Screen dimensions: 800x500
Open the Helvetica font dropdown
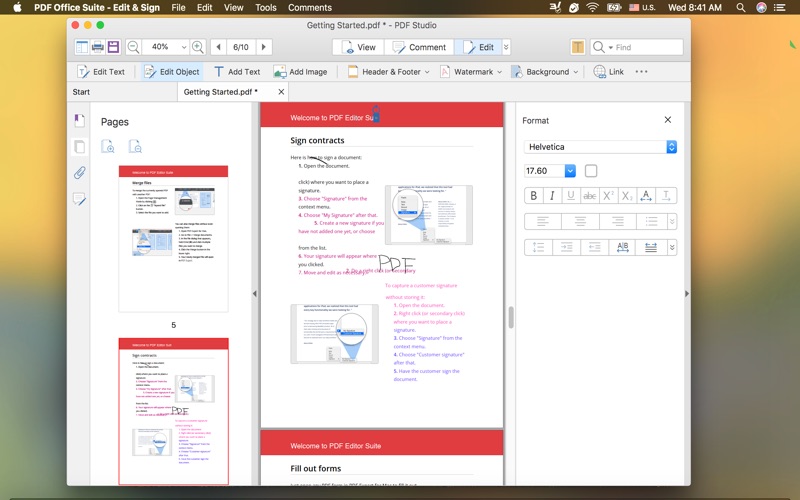[x=601, y=147]
